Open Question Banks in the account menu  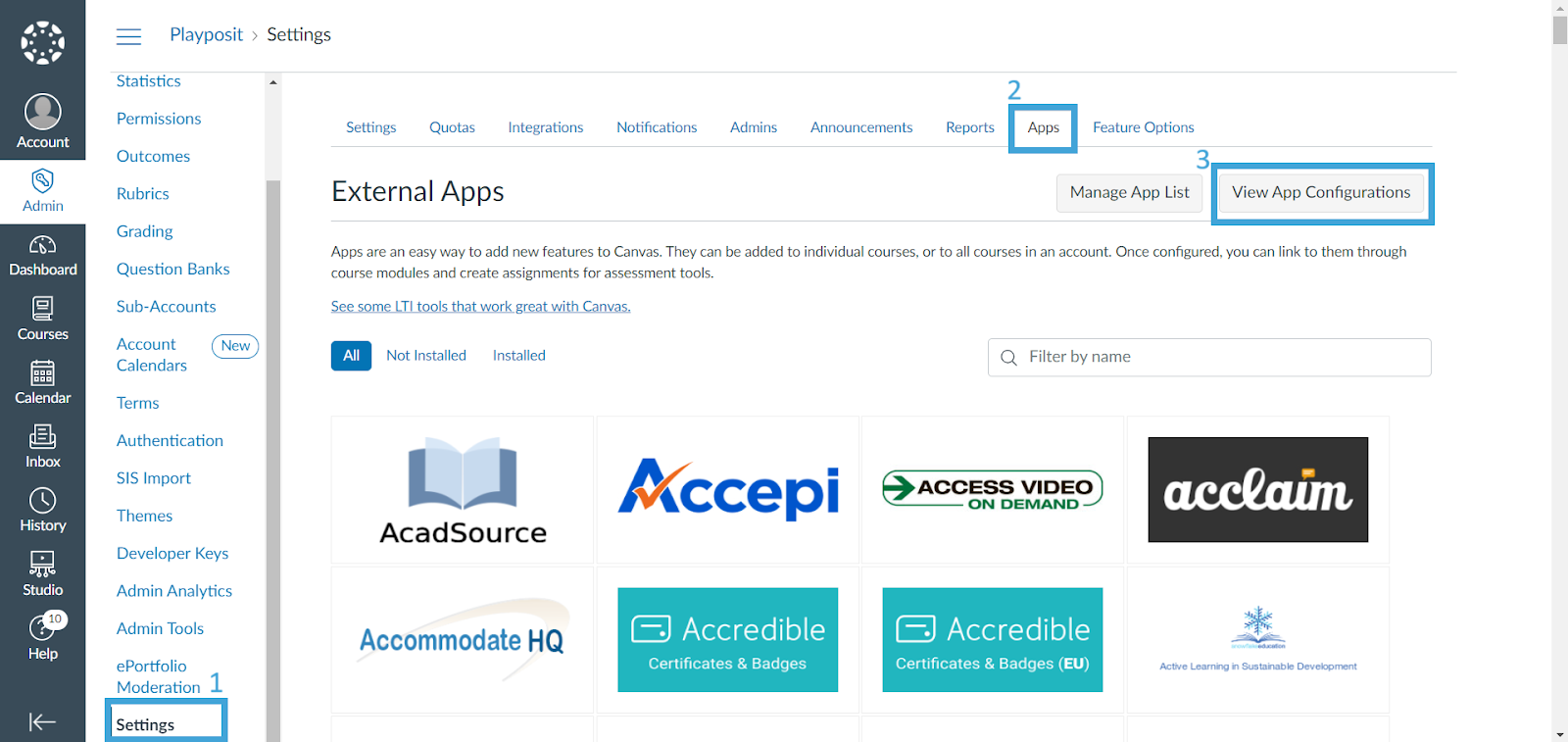pyautogui.click(x=173, y=270)
